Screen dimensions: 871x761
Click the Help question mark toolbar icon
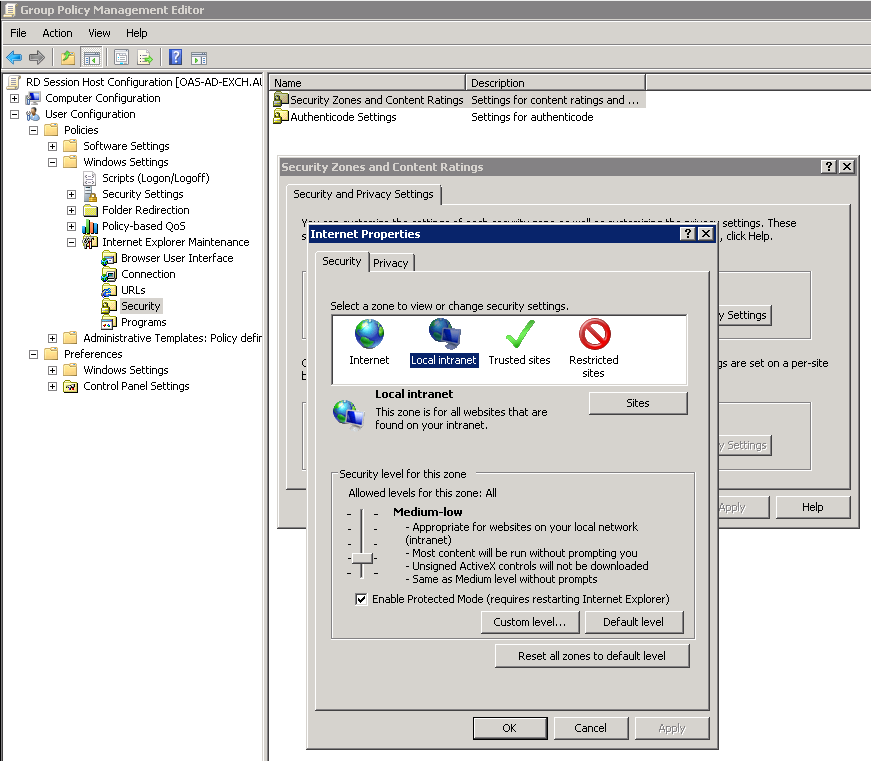click(x=176, y=57)
